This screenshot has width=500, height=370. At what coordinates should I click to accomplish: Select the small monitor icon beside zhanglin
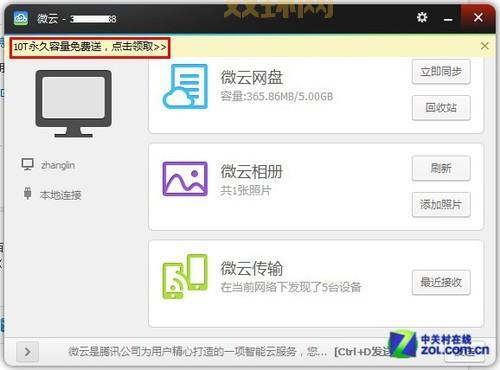click(27, 164)
